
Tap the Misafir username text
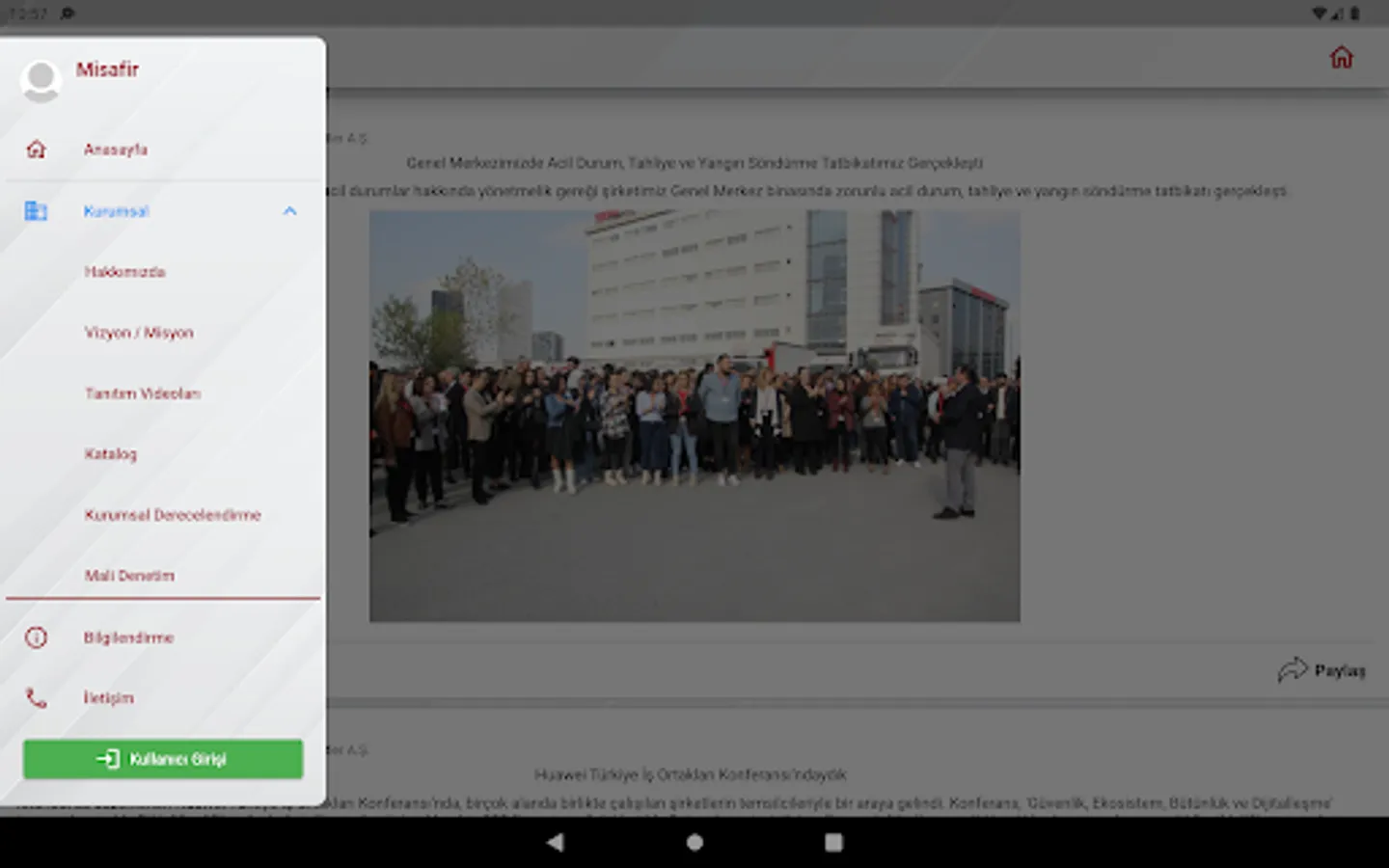pyautogui.click(x=107, y=69)
